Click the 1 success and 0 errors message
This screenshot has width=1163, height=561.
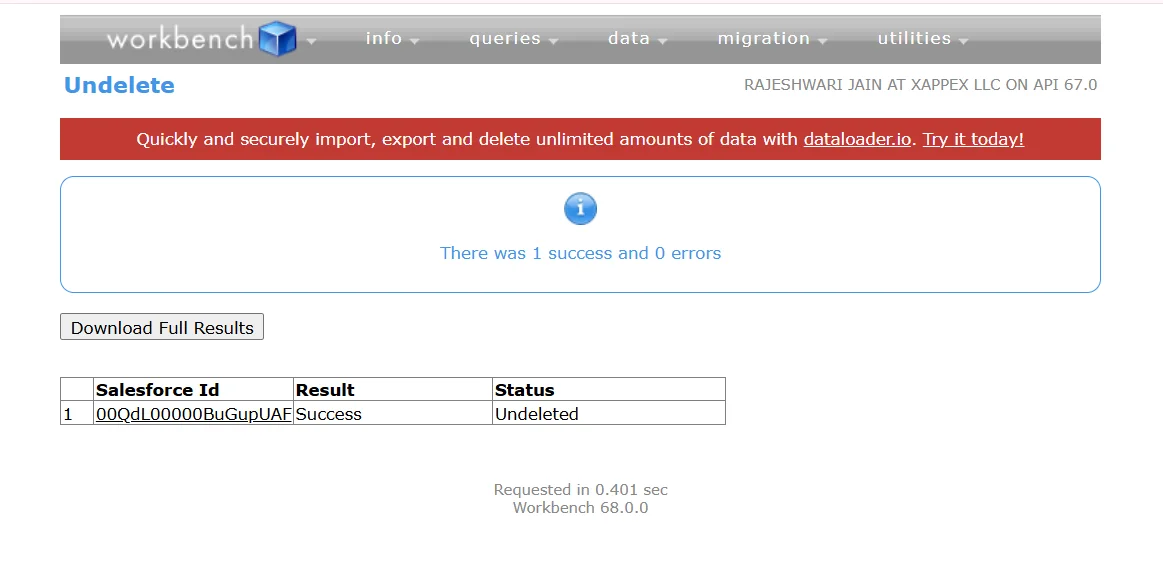click(x=580, y=253)
